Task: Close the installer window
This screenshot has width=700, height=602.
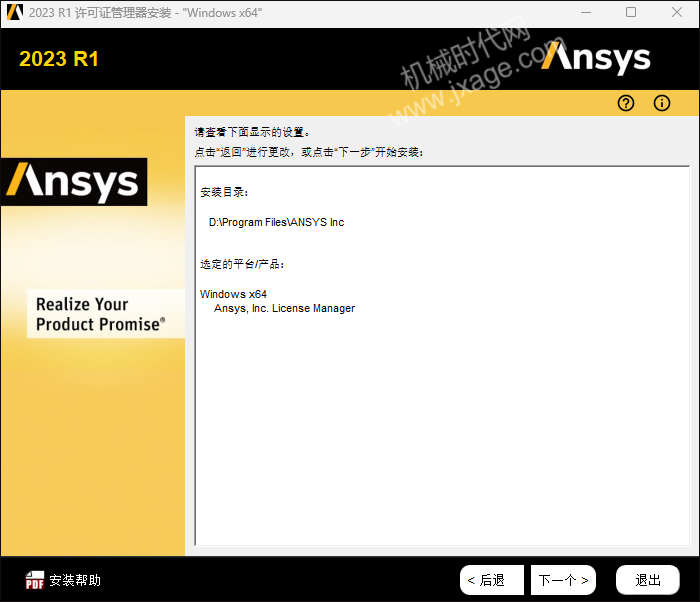Action: coord(677,13)
